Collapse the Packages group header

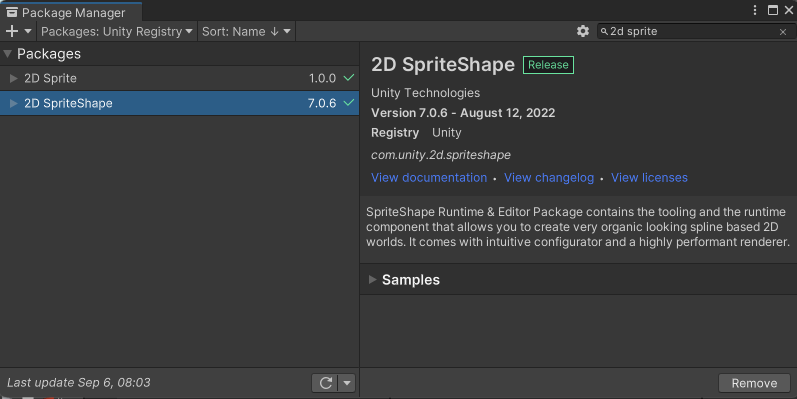[8, 53]
